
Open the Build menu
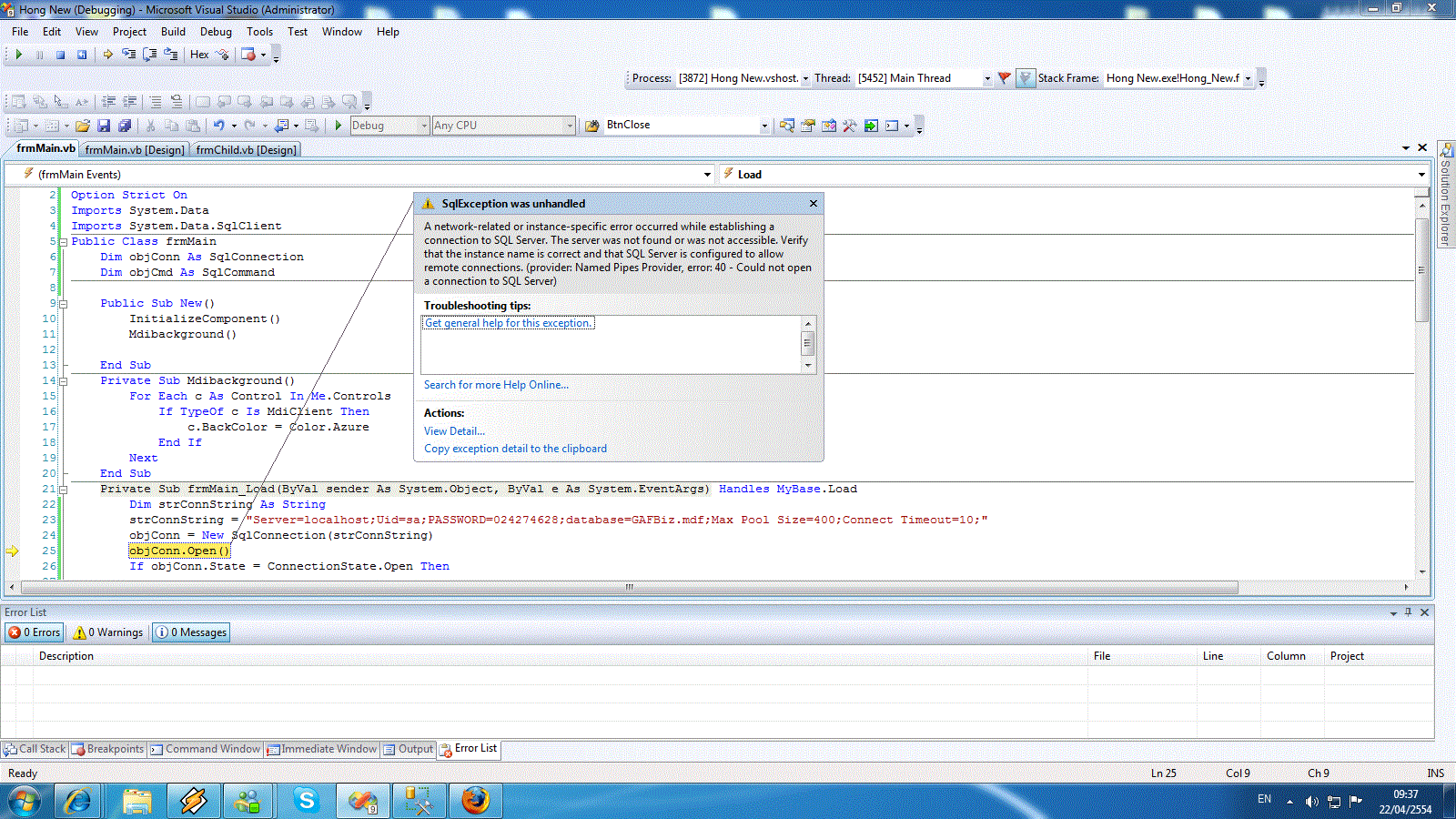173,32
